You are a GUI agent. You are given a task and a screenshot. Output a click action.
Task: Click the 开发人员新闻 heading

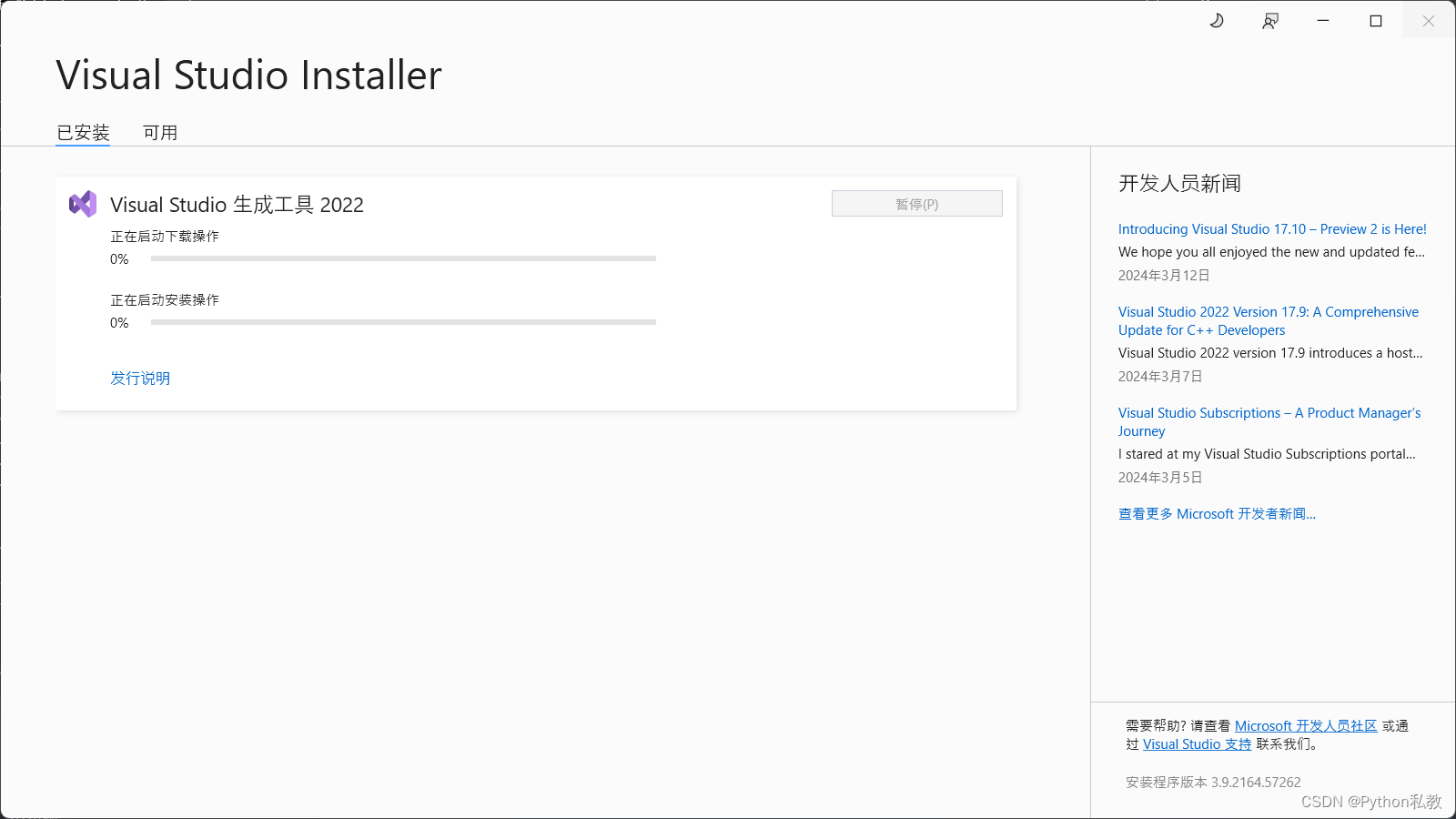coord(1179,184)
